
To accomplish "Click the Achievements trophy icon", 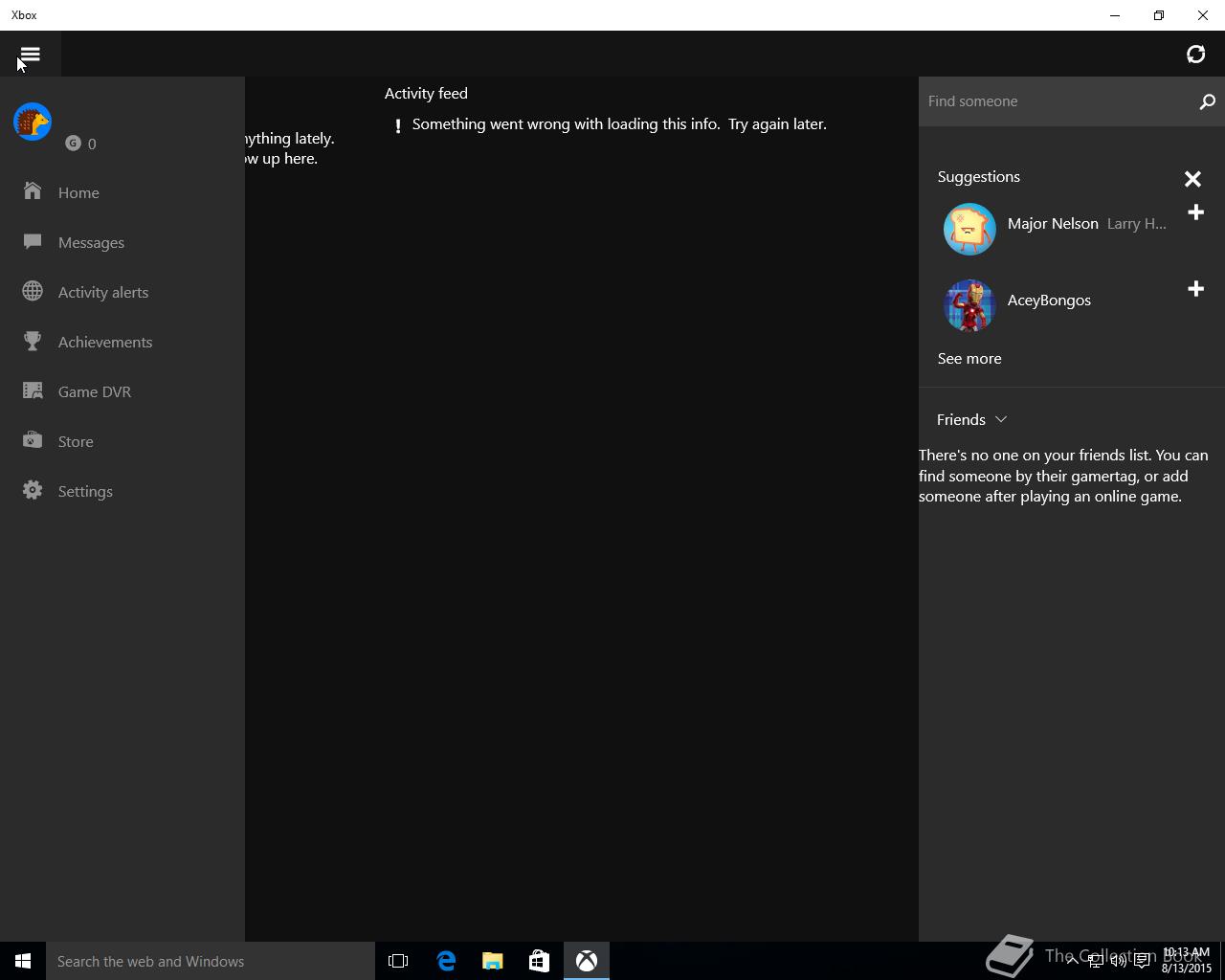I will tap(33, 341).
